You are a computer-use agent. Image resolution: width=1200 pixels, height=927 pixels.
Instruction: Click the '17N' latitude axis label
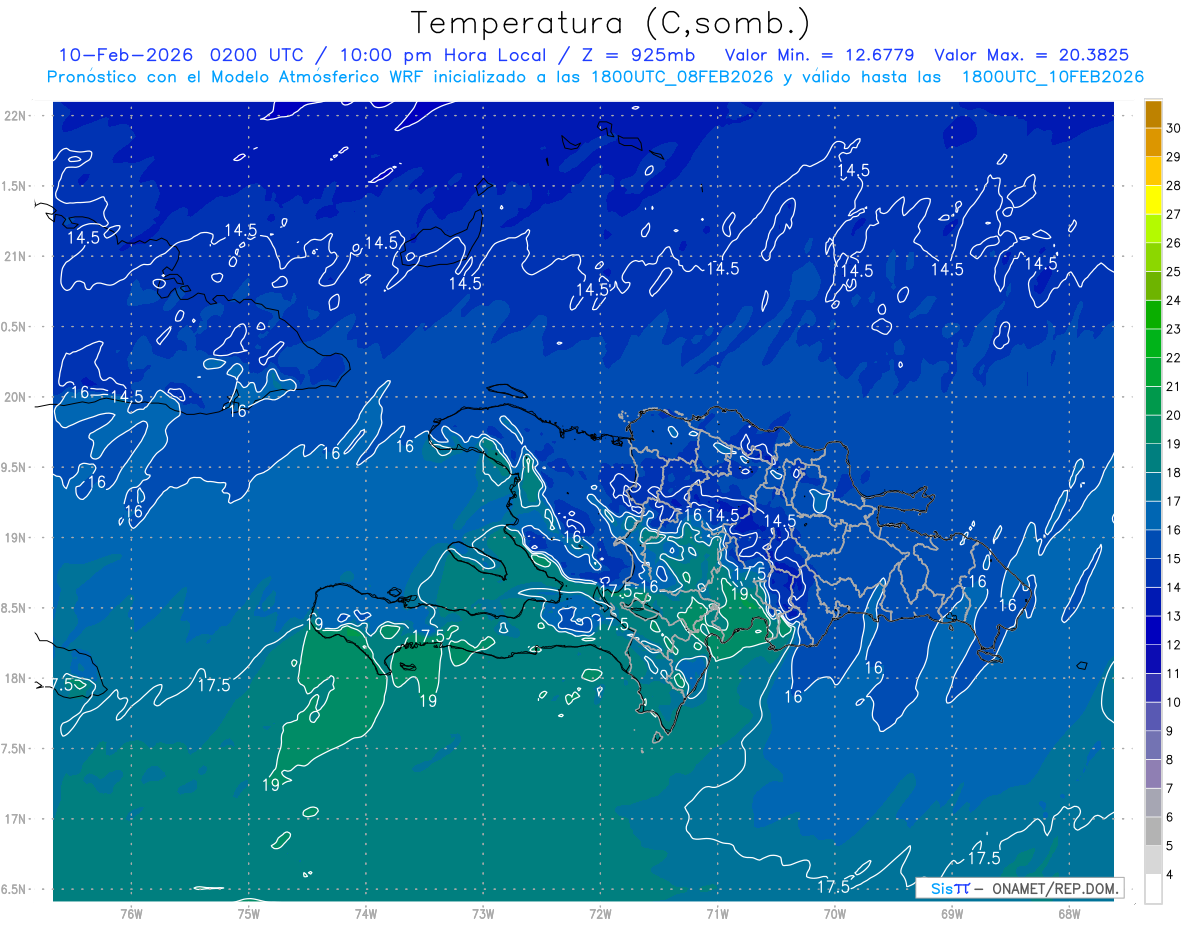click(15, 820)
